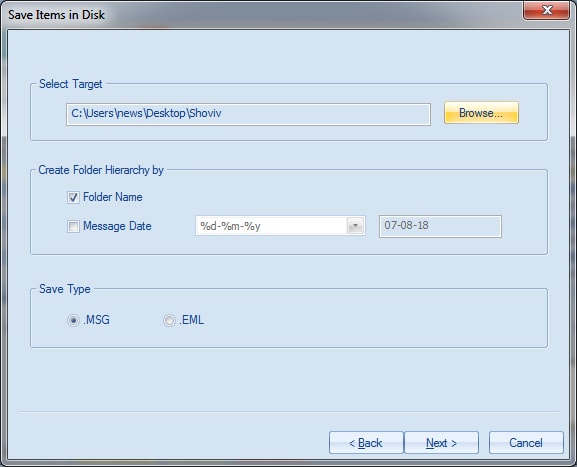Click the Select Target group heading
Screen dimensions: 577x467
tap(71, 84)
